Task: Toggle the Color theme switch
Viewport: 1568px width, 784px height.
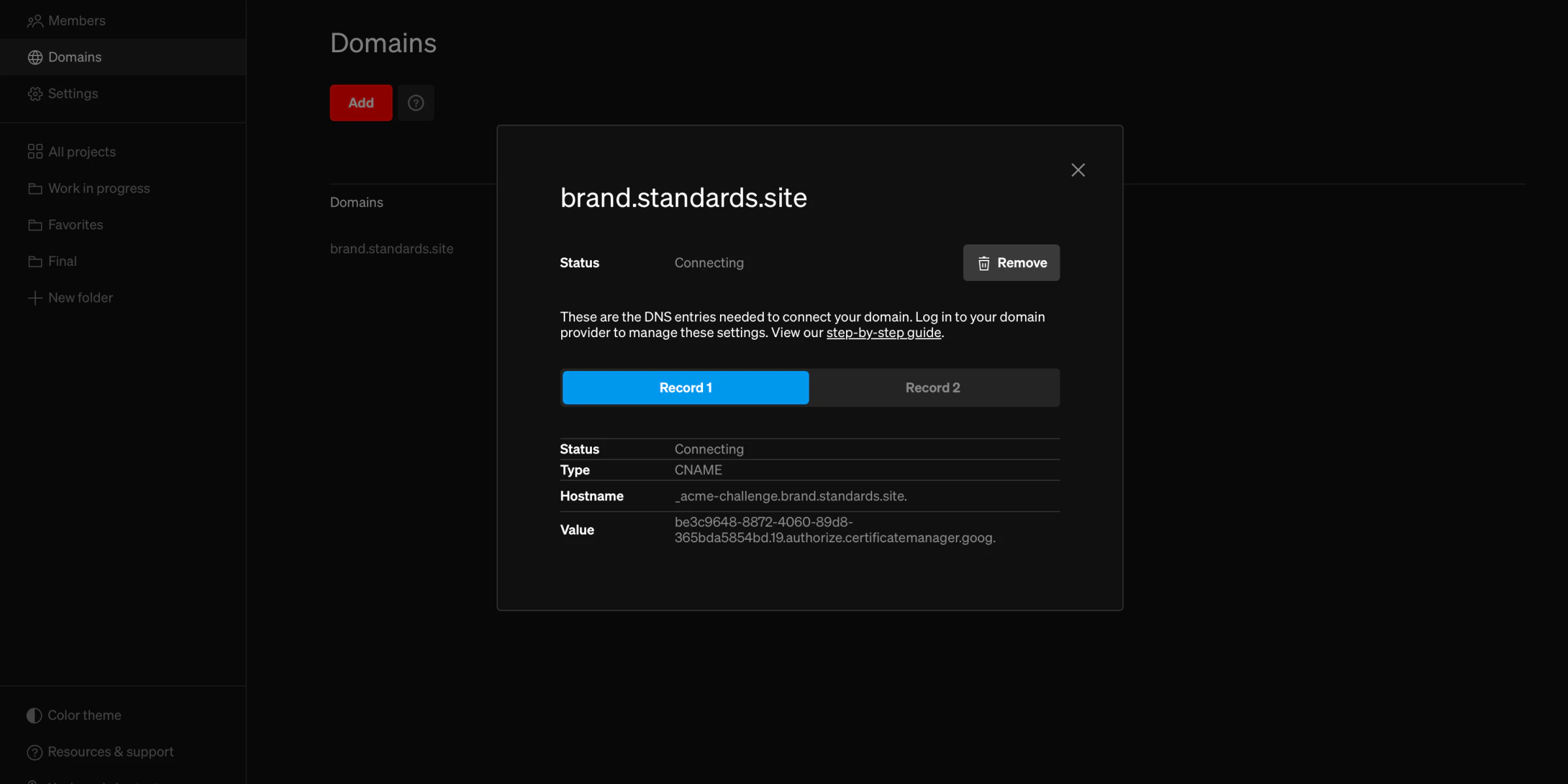Action: coord(33,715)
